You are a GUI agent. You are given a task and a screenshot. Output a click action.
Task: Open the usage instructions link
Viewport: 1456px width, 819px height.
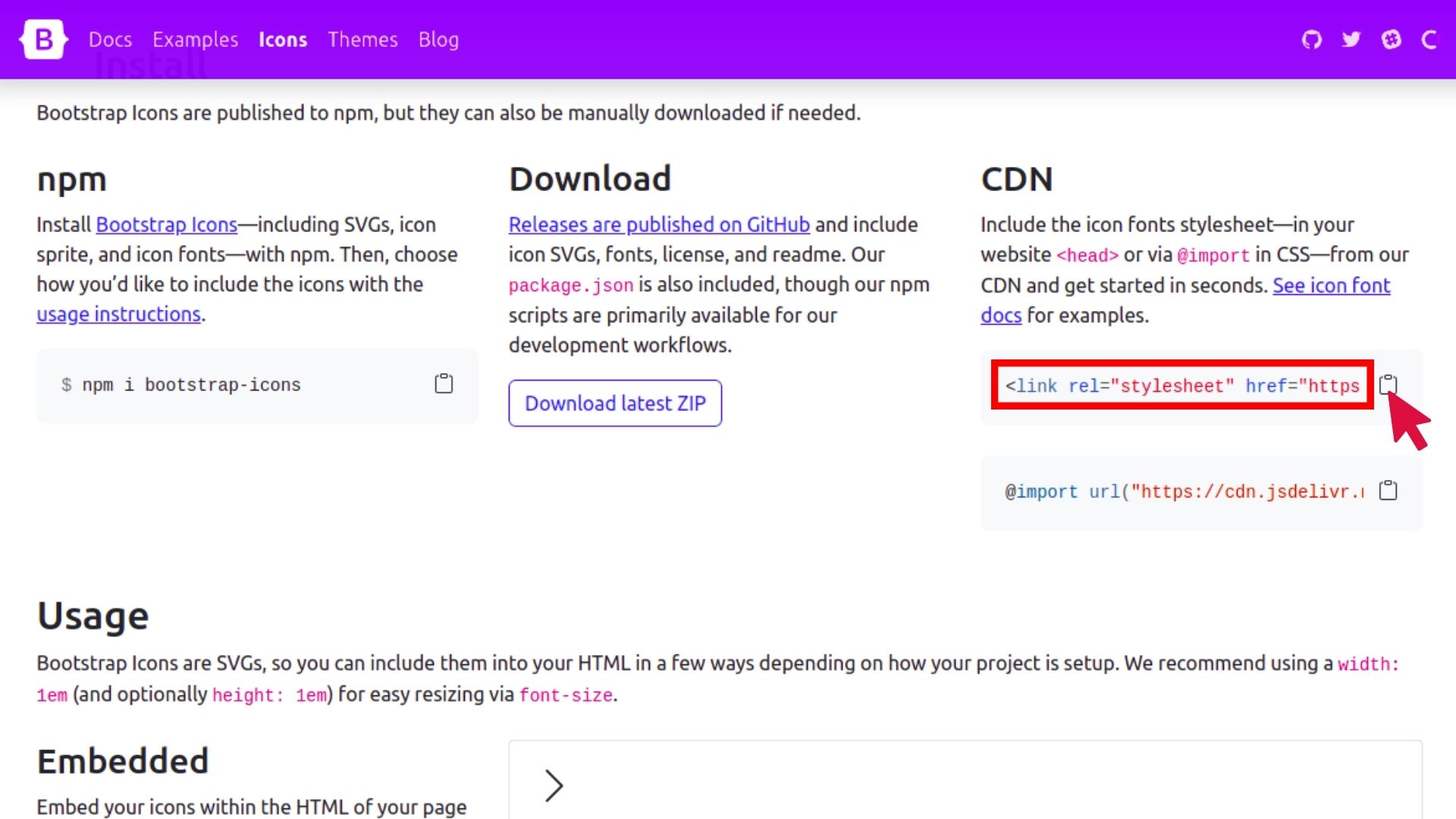click(118, 314)
